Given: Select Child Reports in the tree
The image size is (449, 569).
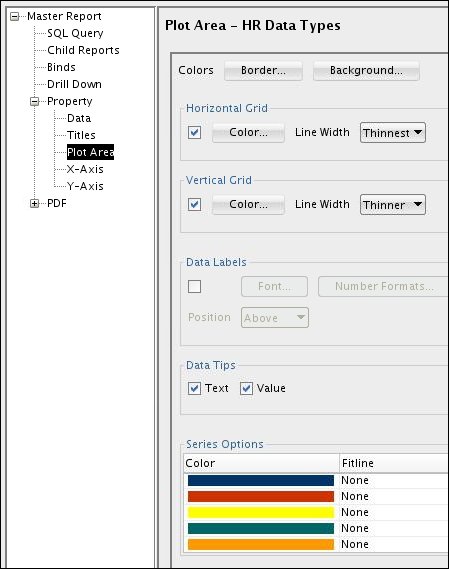Looking at the screenshot, I should [83, 50].
